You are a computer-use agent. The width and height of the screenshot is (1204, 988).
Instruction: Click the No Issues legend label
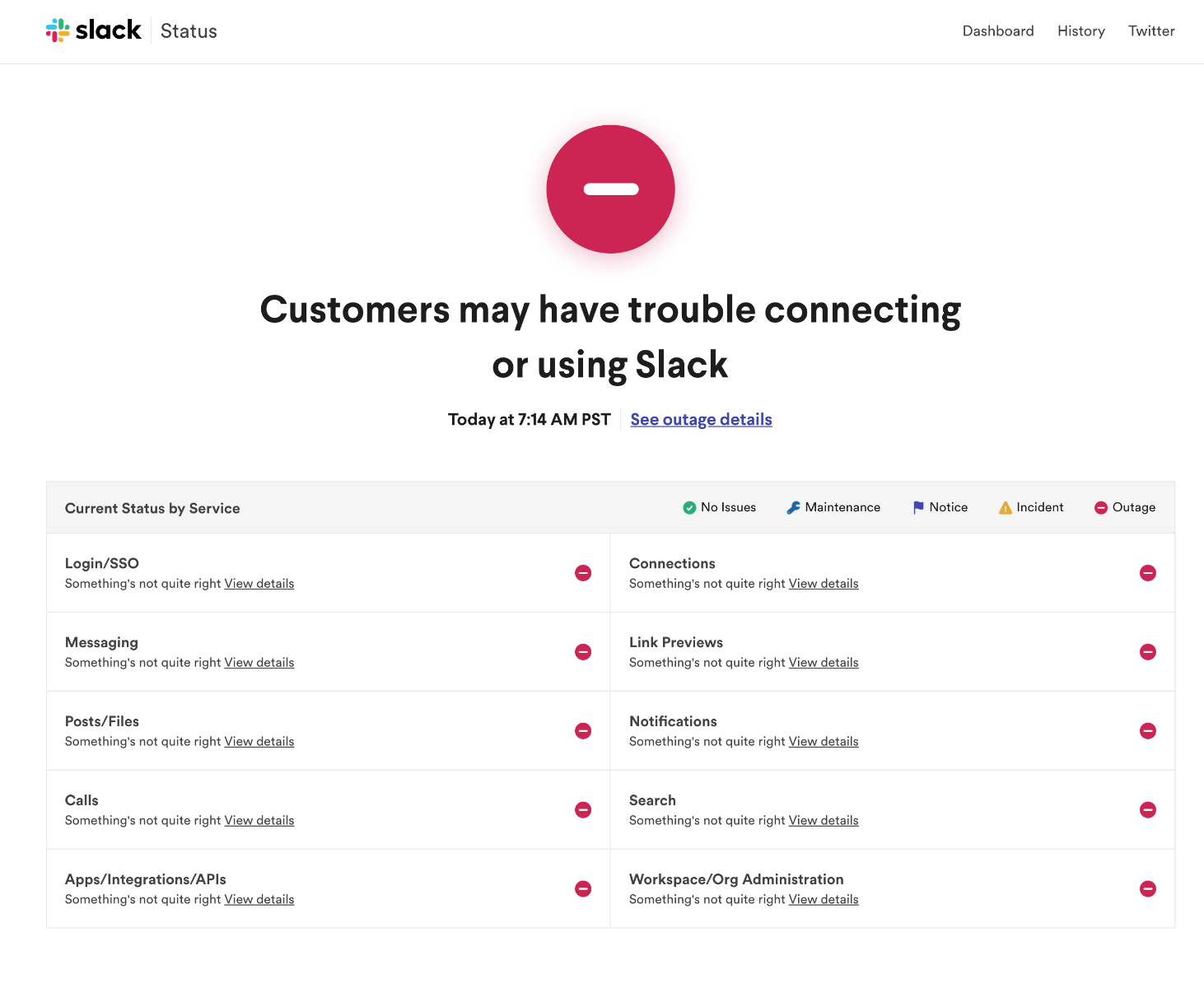point(728,508)
